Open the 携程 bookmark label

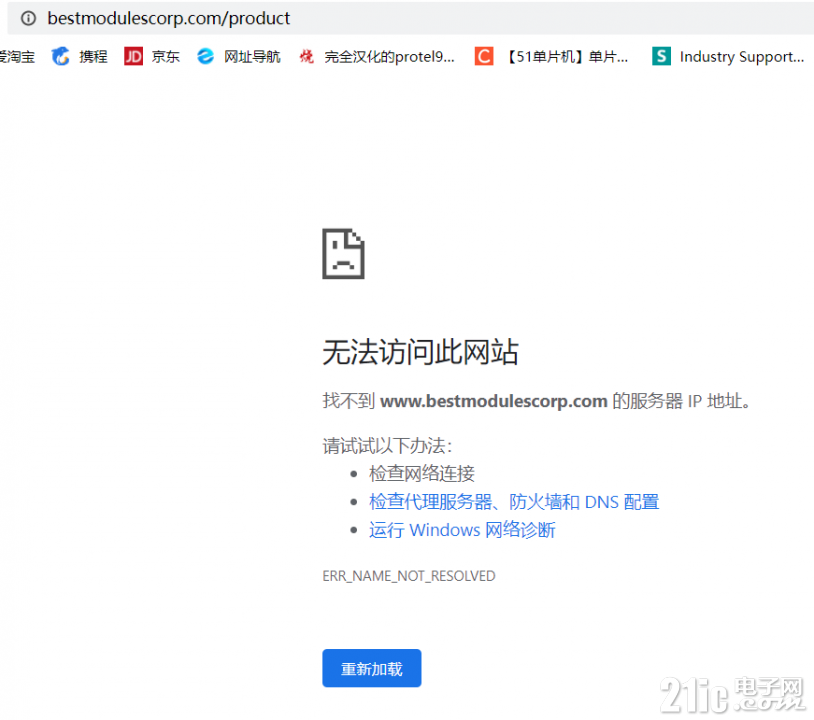click(93, 57)
